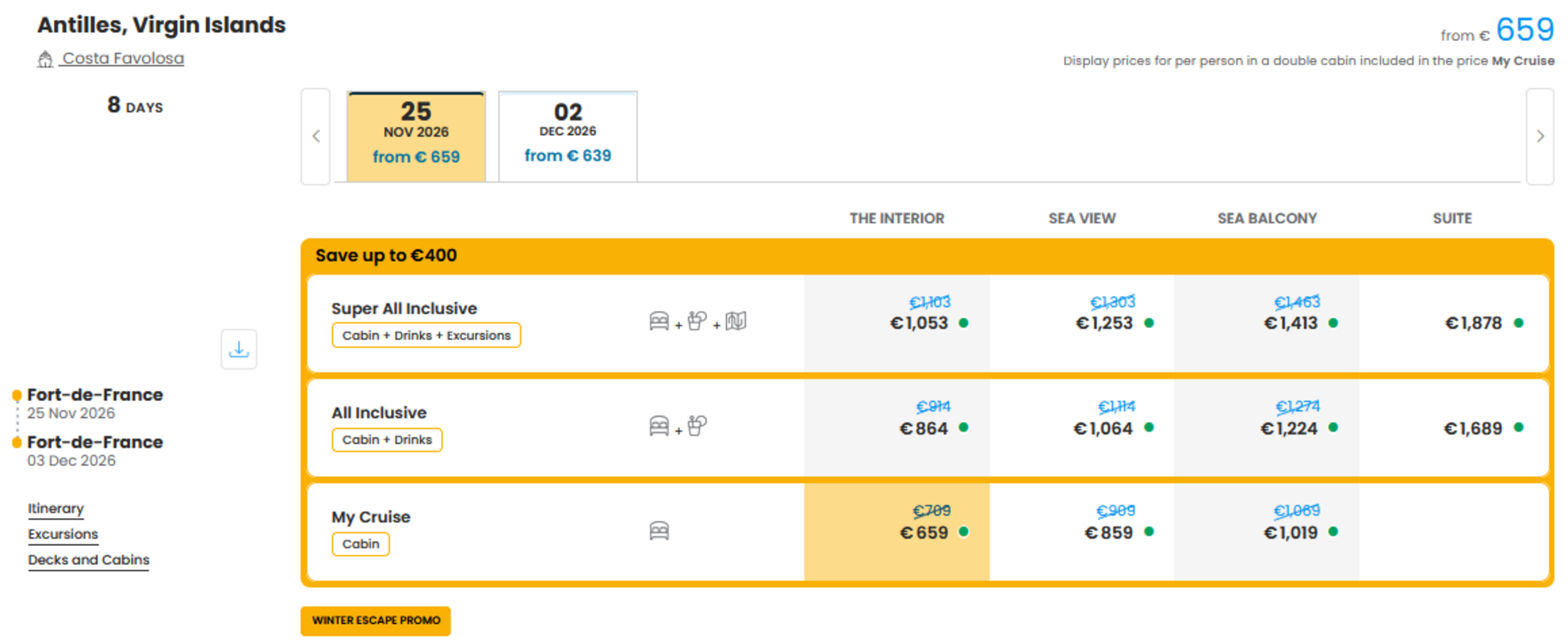Click the Winter Escape Promo badge
This screenshot has height=643, width=1568.
[376, 620]
